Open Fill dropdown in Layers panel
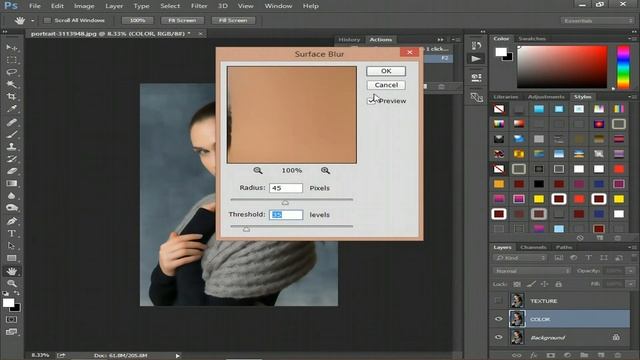 click(x=631, y=284)
